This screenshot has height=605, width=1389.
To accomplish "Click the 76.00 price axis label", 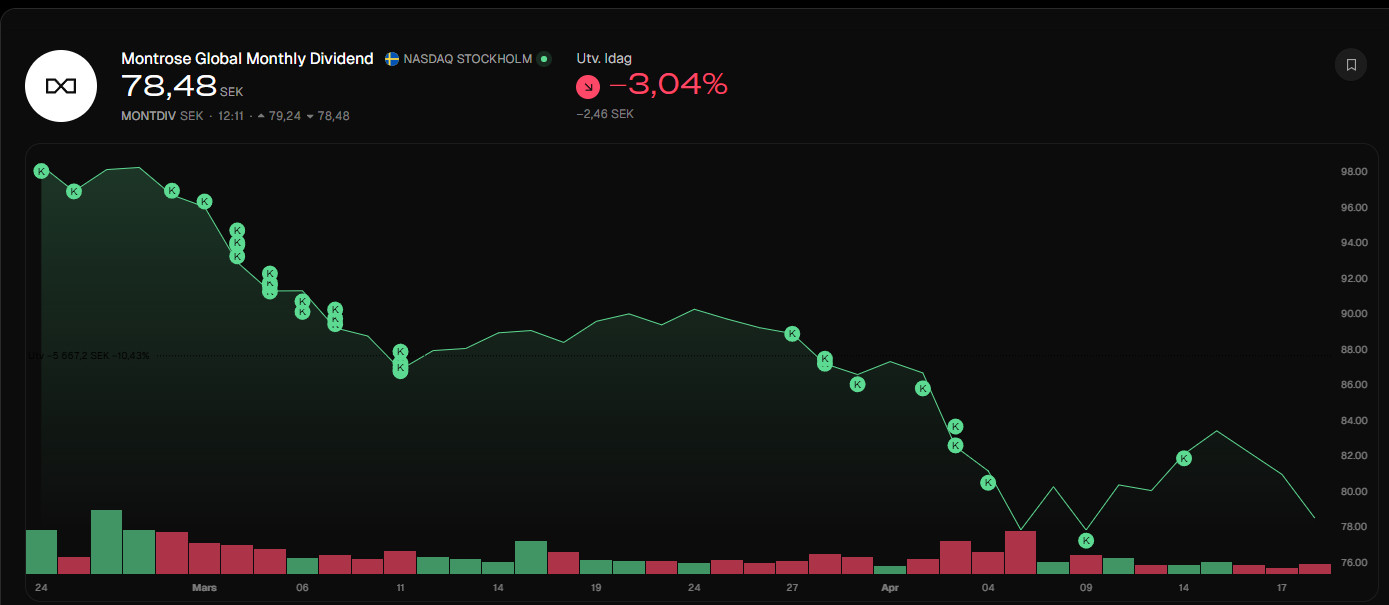I will pyautogui.click(x=1353, y=562).
